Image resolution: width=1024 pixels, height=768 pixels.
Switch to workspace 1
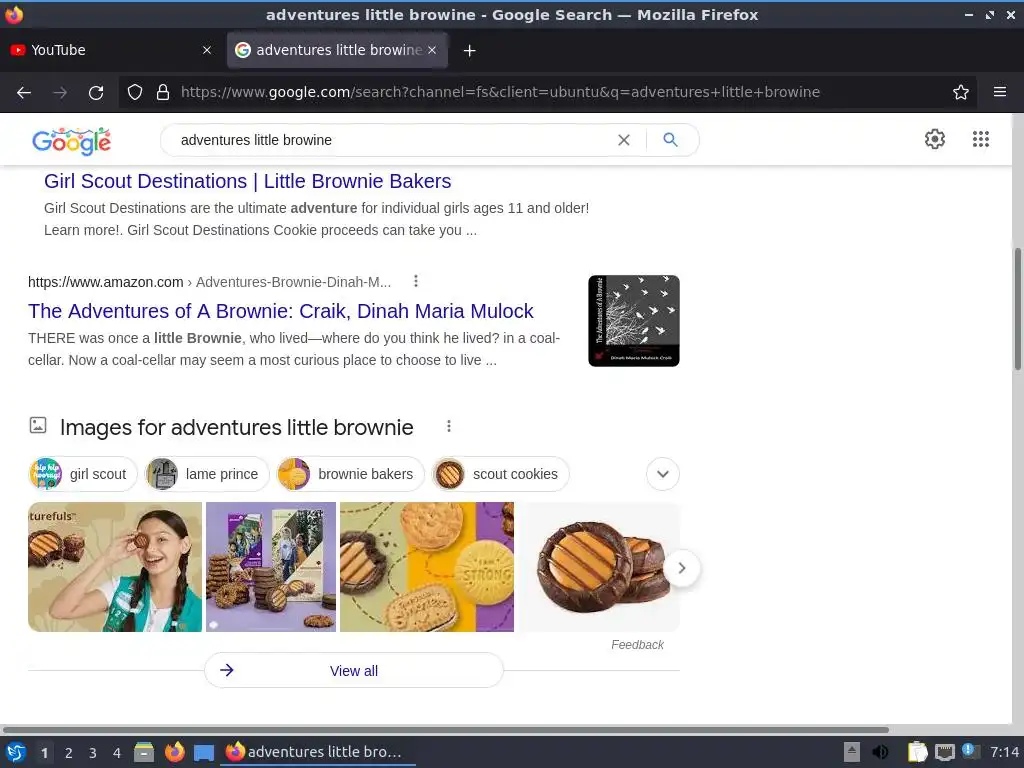[44, 753]
